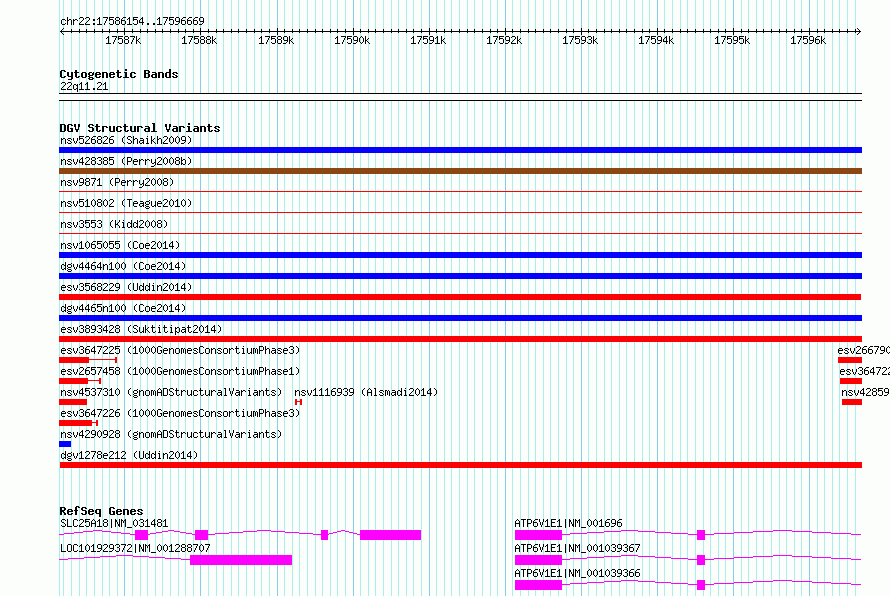Select the dgv4464n100 (Coe2014) label
Image resolution: width=890 pixels, height=596 pixels.
coord(123,266)
